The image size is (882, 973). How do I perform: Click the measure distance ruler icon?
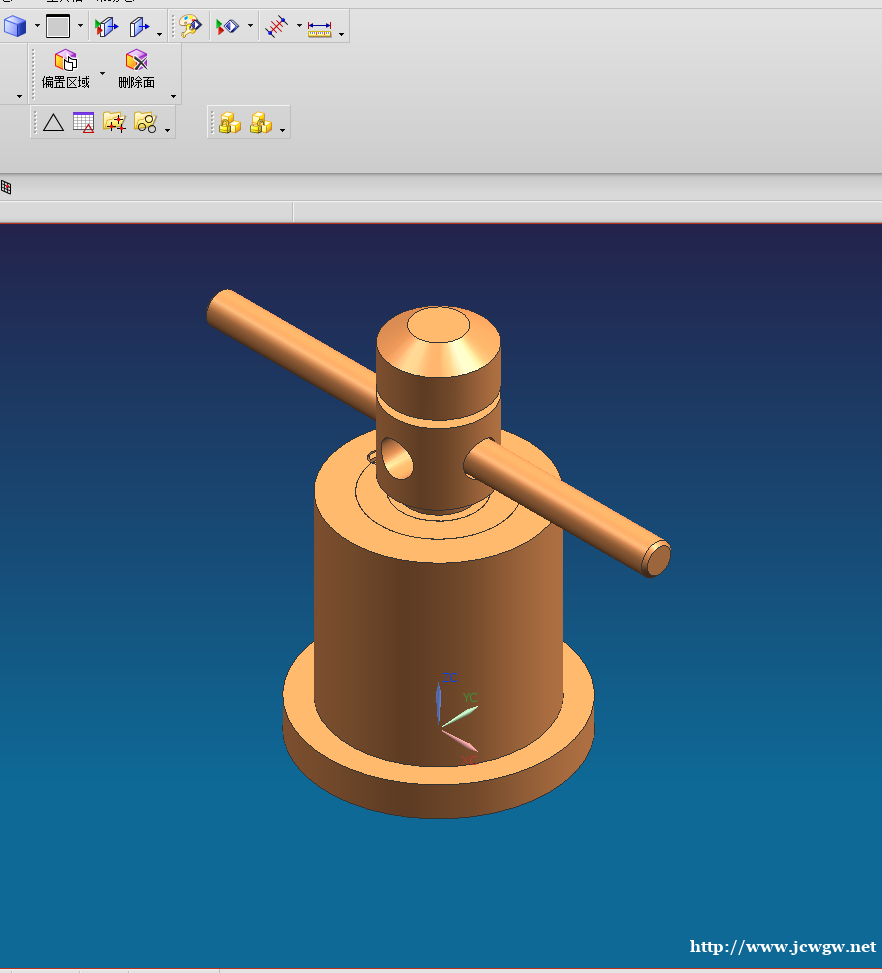click(319, 28)
